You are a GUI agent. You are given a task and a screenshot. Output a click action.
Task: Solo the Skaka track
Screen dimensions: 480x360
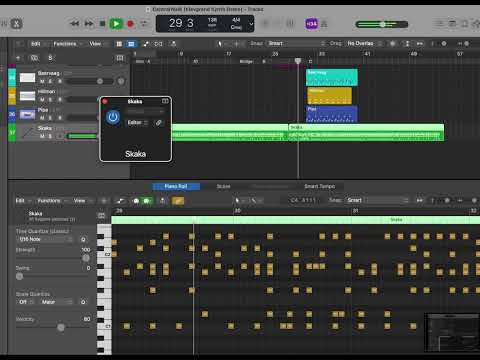51,136
